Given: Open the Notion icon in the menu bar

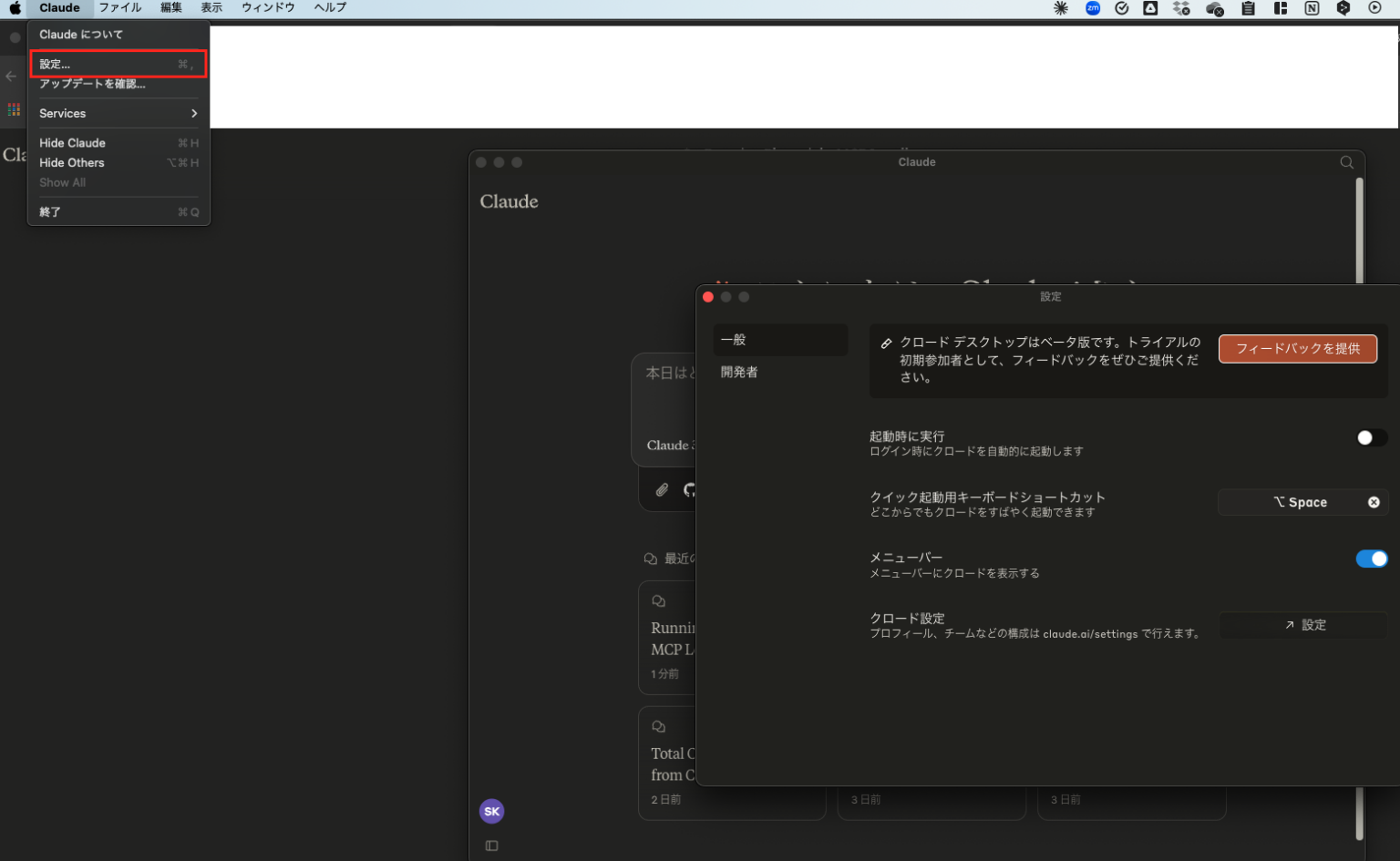Looking at the screenshot, I should pyautogui.click(x=1311, y=8).
